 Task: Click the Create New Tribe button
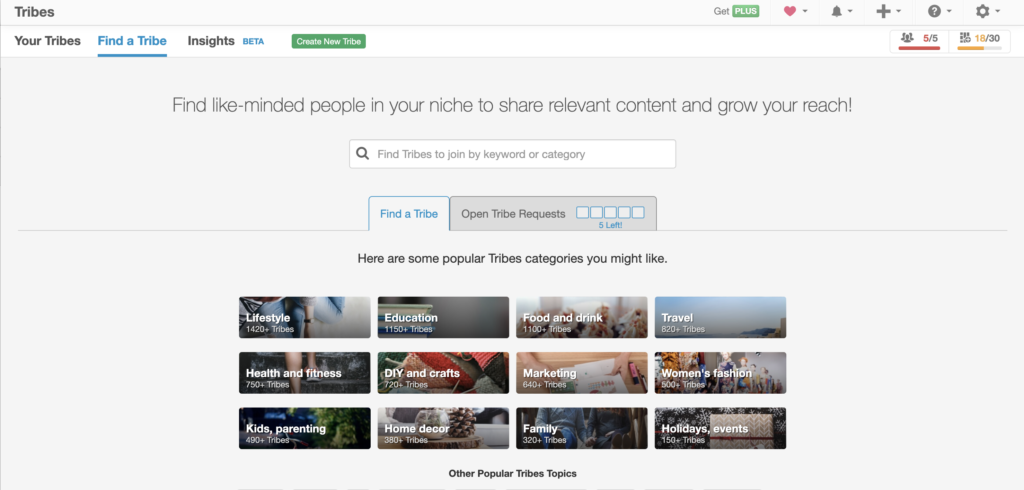[328, 41]
